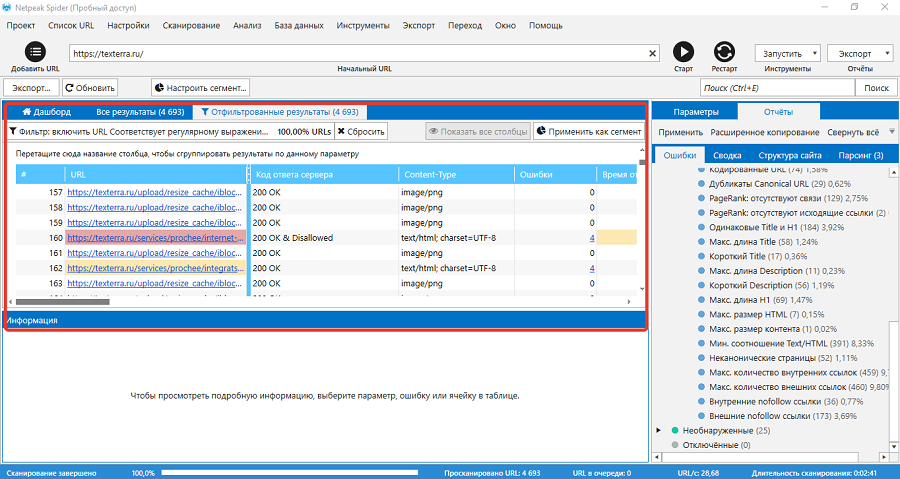Open the Инструменты menu
Screen dimensions: 900x479
point(363,25)
